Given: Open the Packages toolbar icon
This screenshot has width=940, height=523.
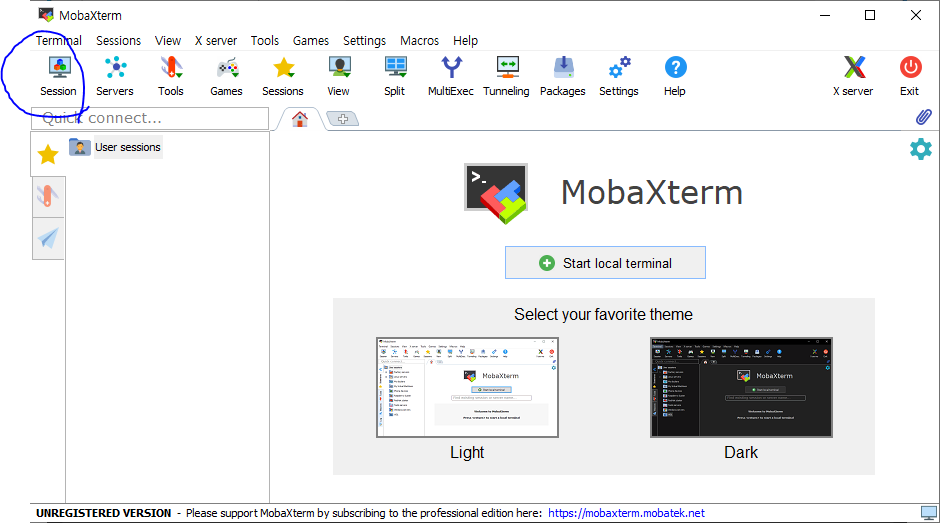Looking at the screenshot, I should pyautogui.click(x=563, y=76).
